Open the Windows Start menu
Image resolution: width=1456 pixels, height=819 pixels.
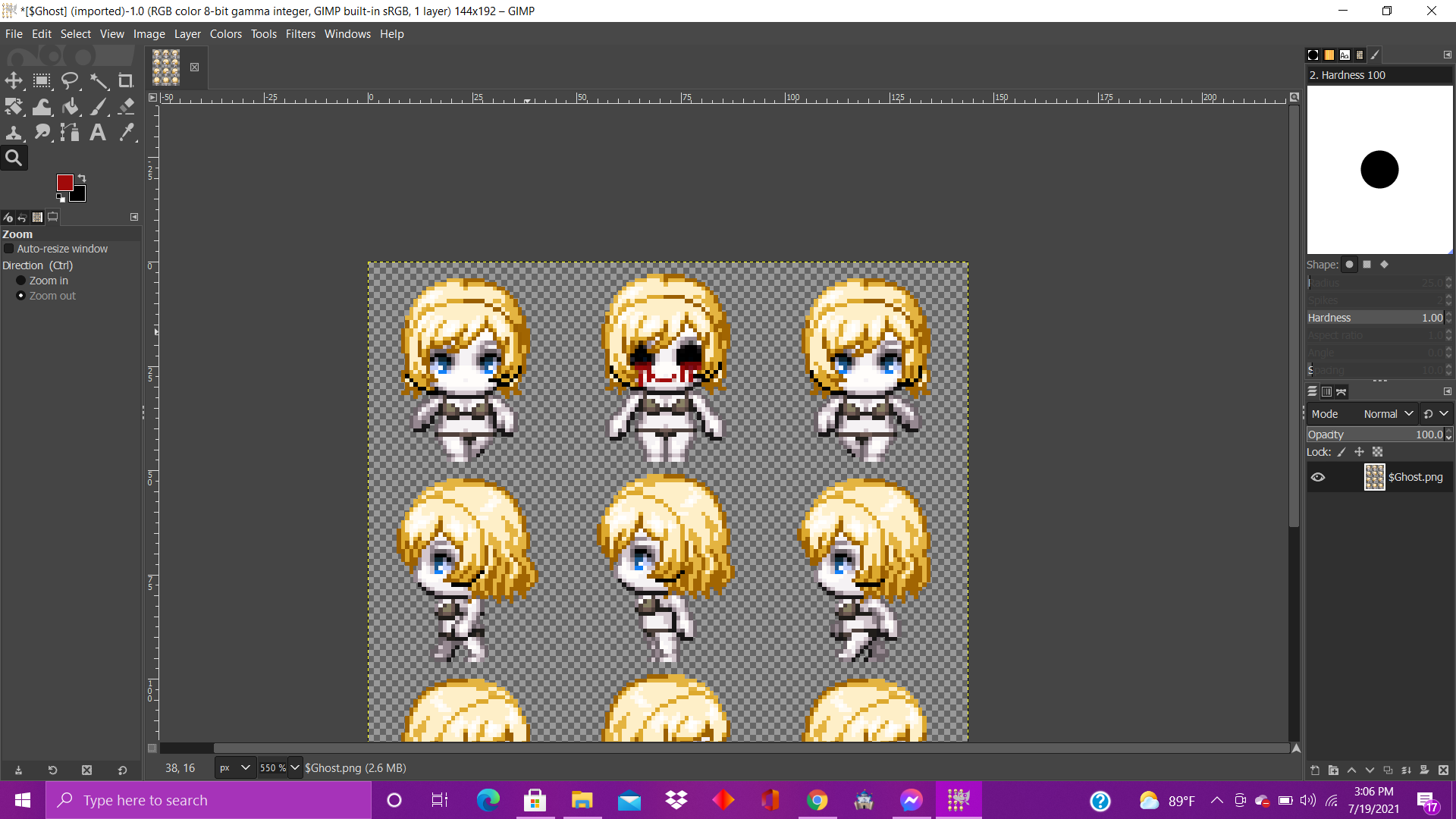(23, 800)
